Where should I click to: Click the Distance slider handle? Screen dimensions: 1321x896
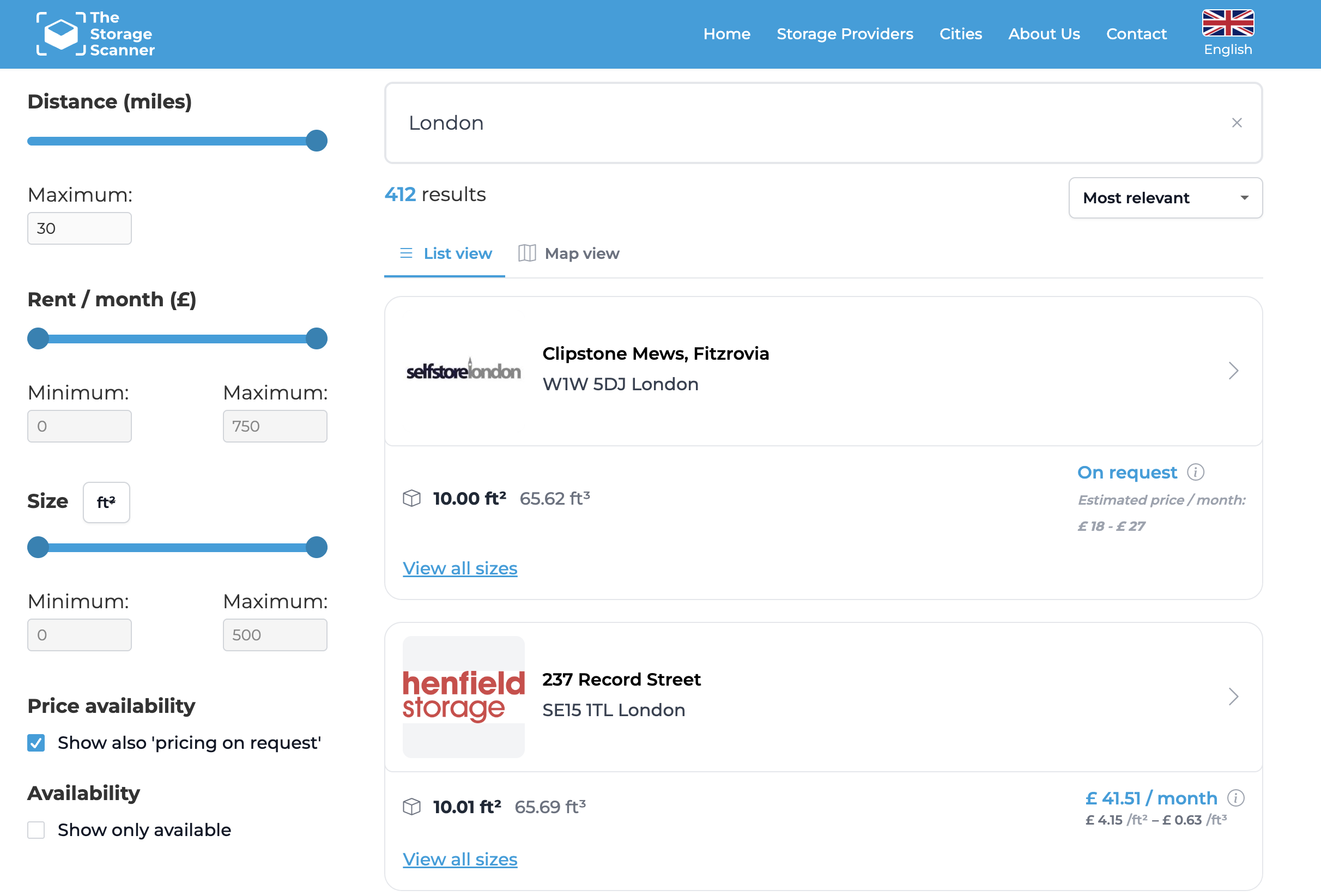coord(317,141)
